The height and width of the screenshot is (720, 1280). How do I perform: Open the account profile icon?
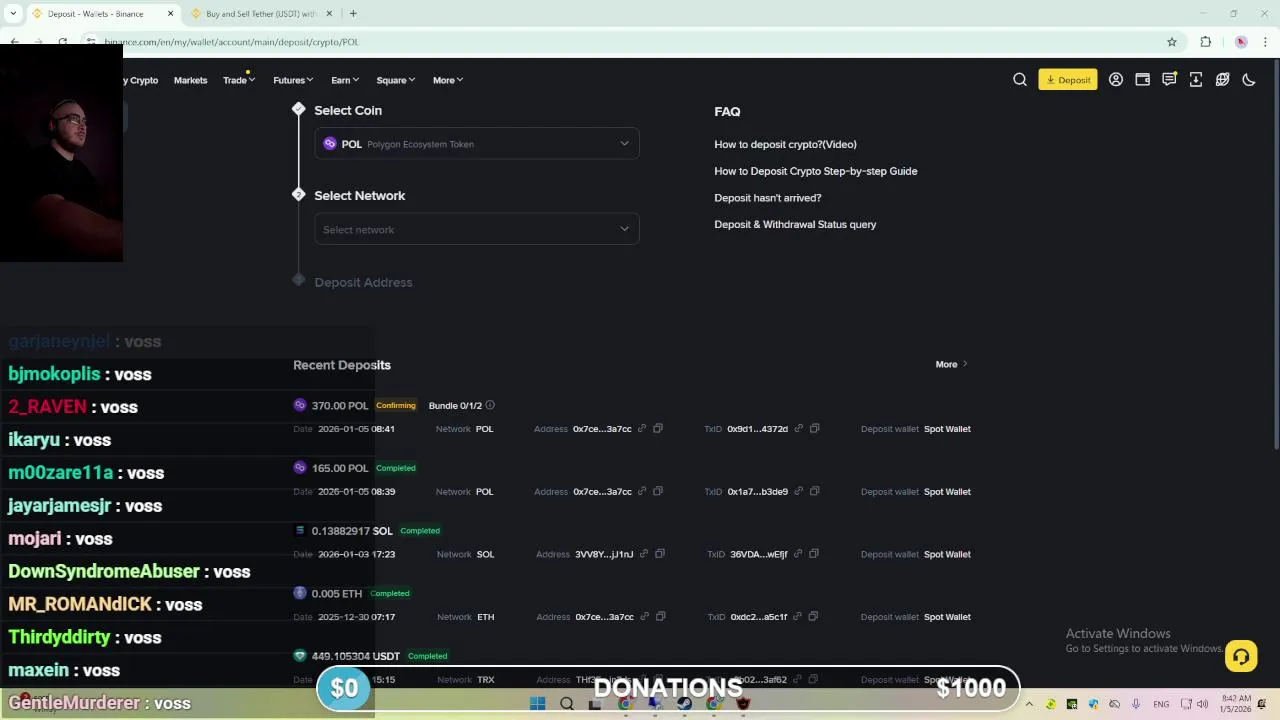point(1116,80)
